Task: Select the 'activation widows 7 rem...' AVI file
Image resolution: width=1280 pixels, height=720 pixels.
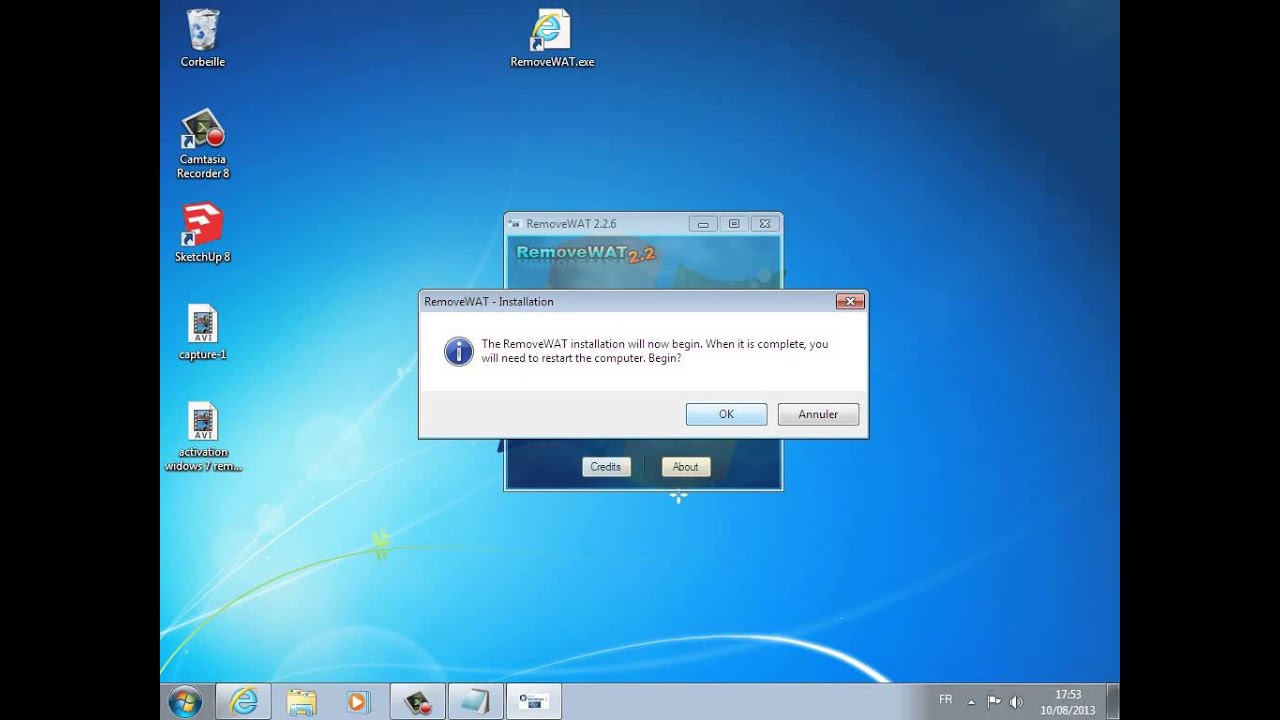Action: coord(203,436)
